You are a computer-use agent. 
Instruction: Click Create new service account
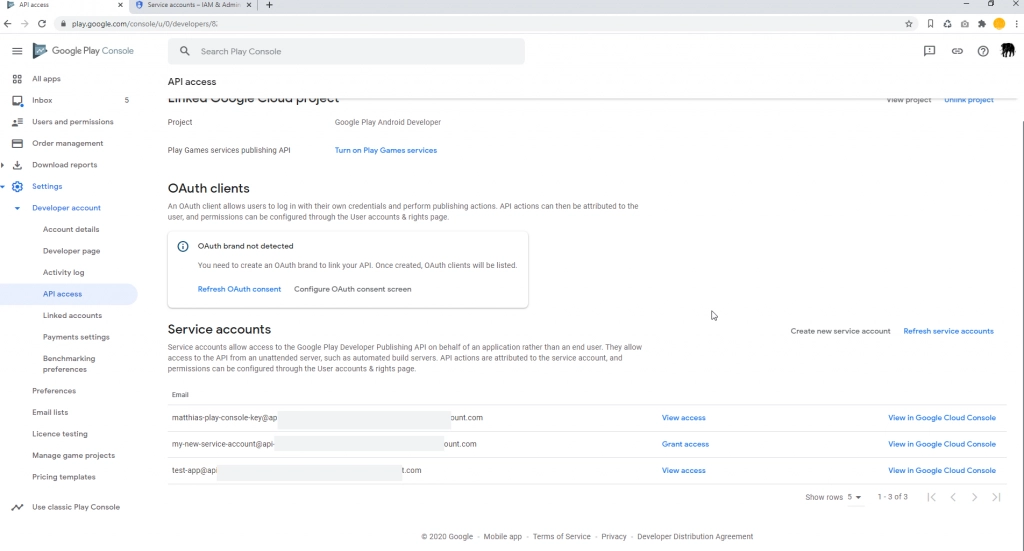pyautogui.click(x=840, y=332)
